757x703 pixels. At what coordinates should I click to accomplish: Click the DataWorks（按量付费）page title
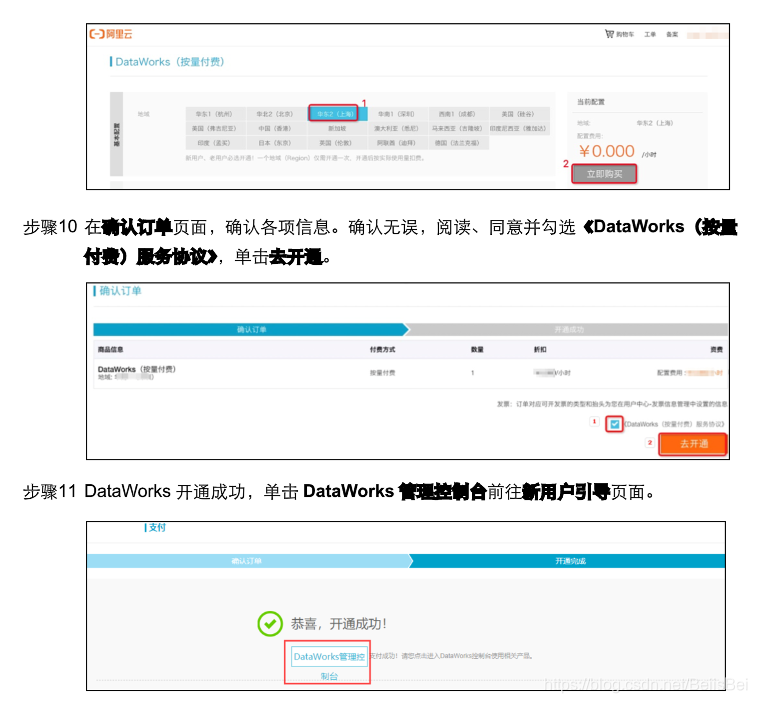click(x=170, y=62)
